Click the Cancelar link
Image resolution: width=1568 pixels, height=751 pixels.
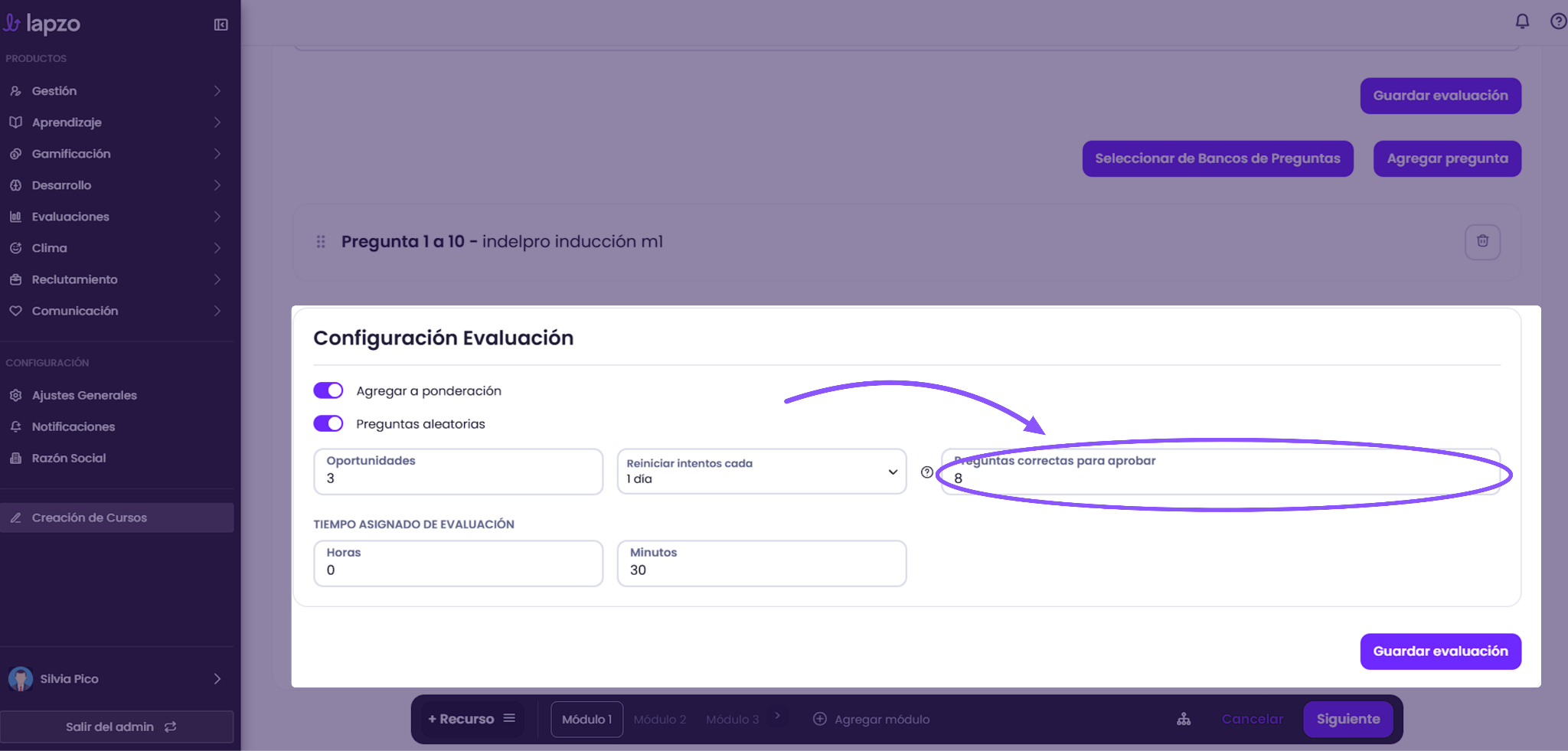[x=1253, y=720]
